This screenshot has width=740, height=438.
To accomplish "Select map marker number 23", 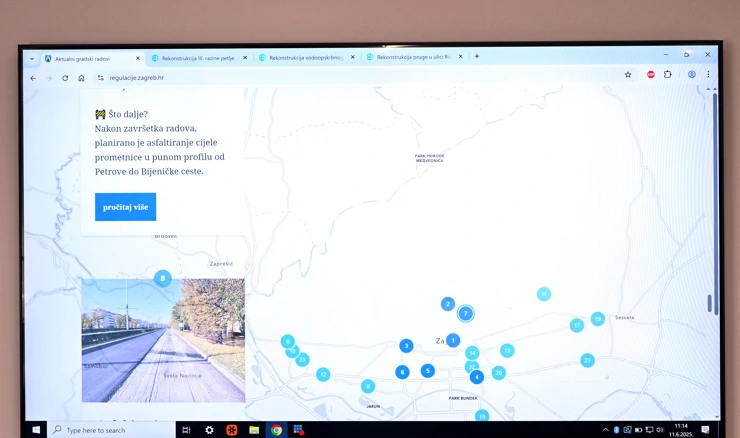I will pos(303,360).
